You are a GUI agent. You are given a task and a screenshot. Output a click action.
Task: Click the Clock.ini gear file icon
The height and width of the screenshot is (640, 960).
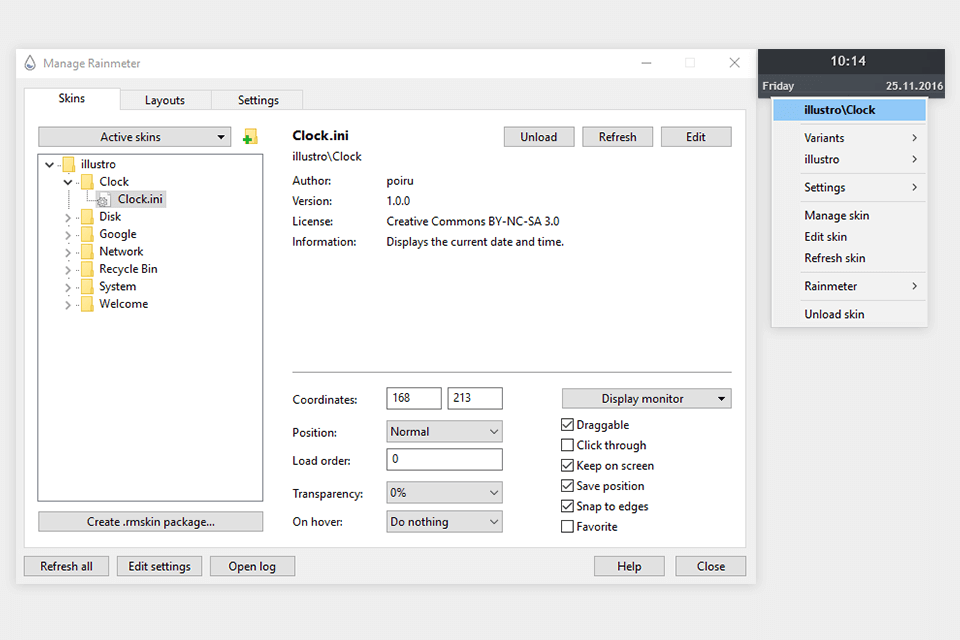tap(104, 199)
